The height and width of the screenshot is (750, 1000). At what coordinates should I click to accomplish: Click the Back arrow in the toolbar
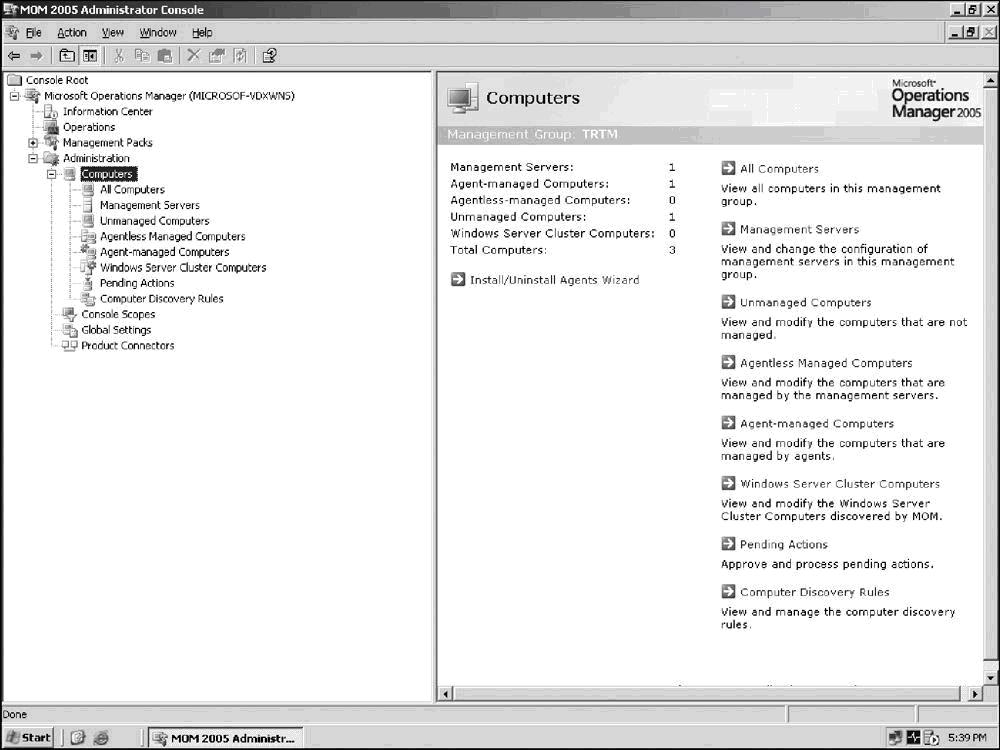(14, 56)
